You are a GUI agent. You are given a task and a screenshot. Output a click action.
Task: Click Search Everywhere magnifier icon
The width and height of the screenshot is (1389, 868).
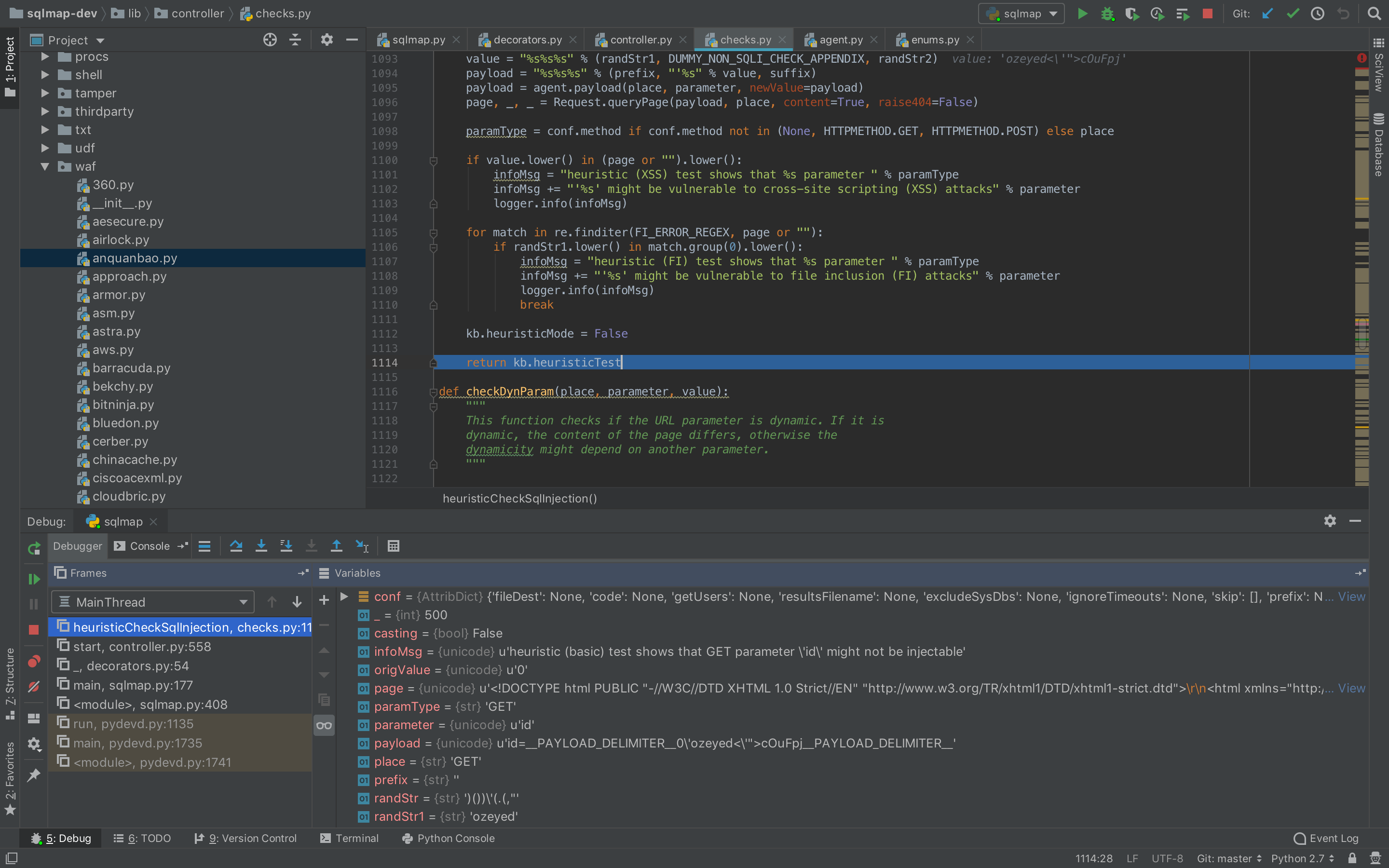click(x=1374, y=13)
